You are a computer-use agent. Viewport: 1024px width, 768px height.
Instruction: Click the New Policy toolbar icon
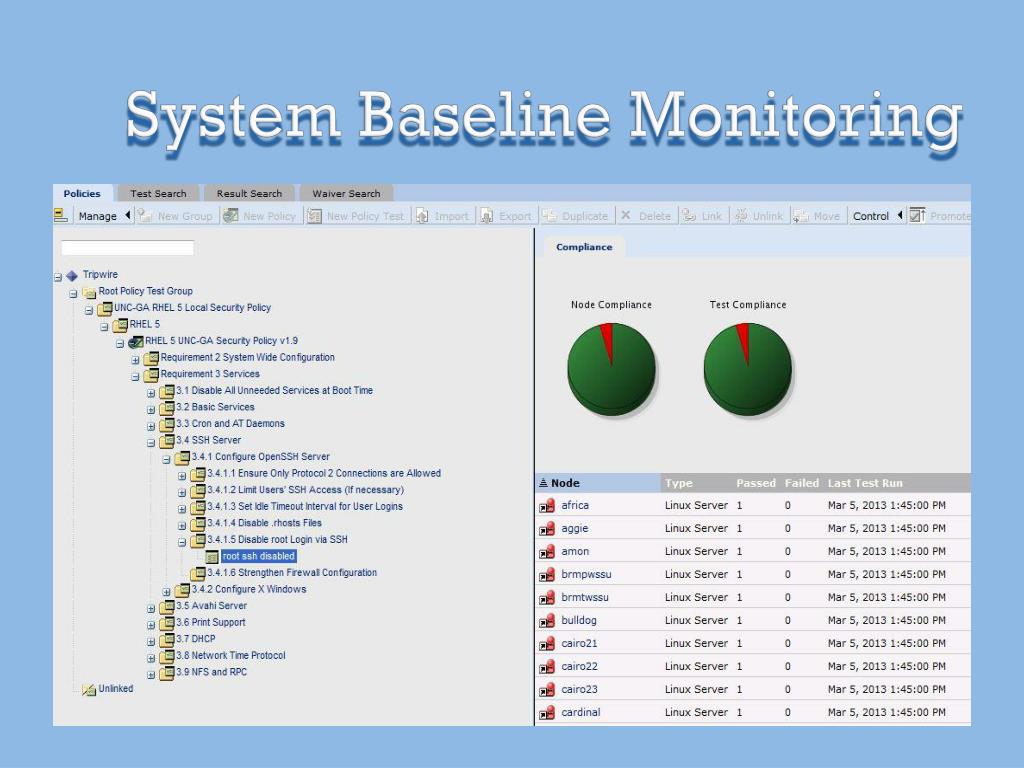pos(231,216)
